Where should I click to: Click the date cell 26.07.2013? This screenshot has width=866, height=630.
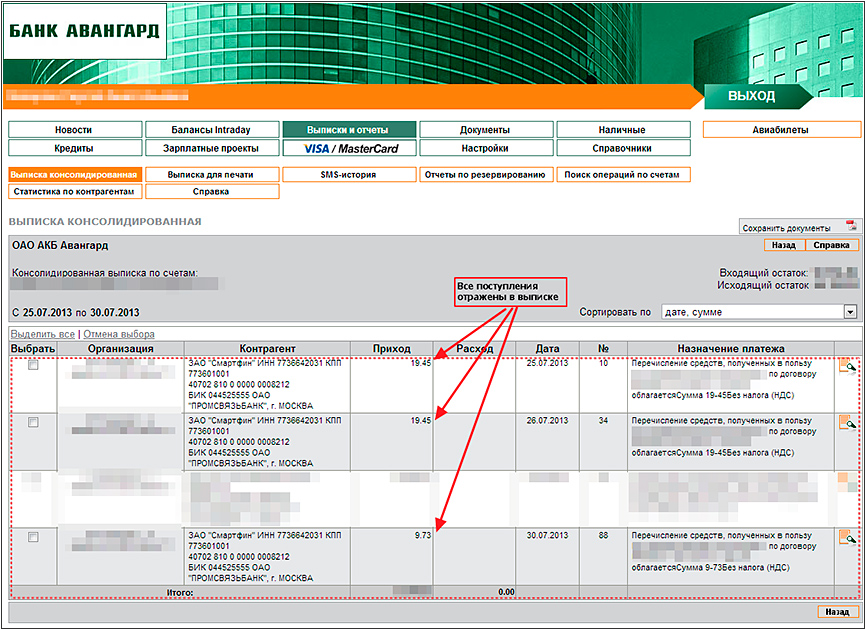pos(547,421)
